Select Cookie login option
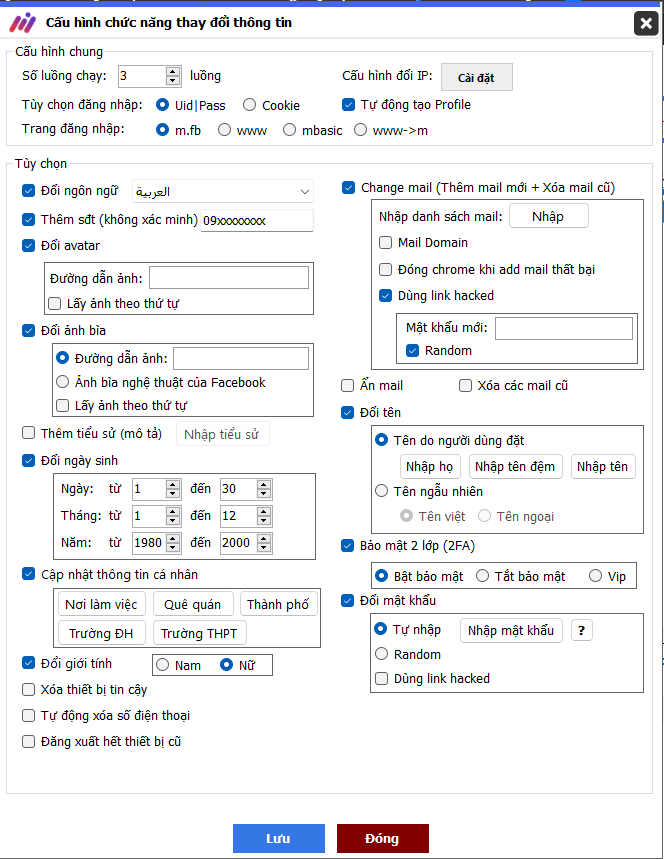Screen dimensions: 664x859 [x=250, y=105]
